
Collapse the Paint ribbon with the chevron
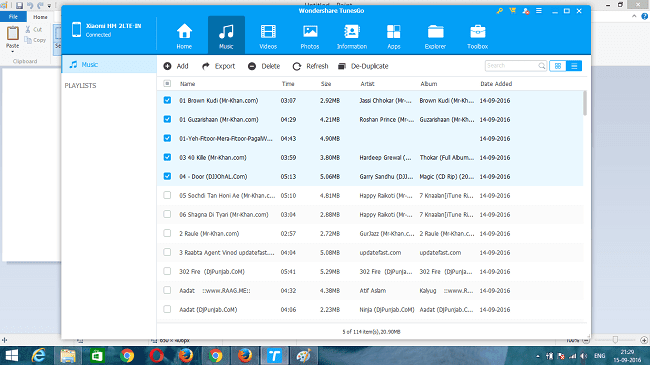click(634, 17)
